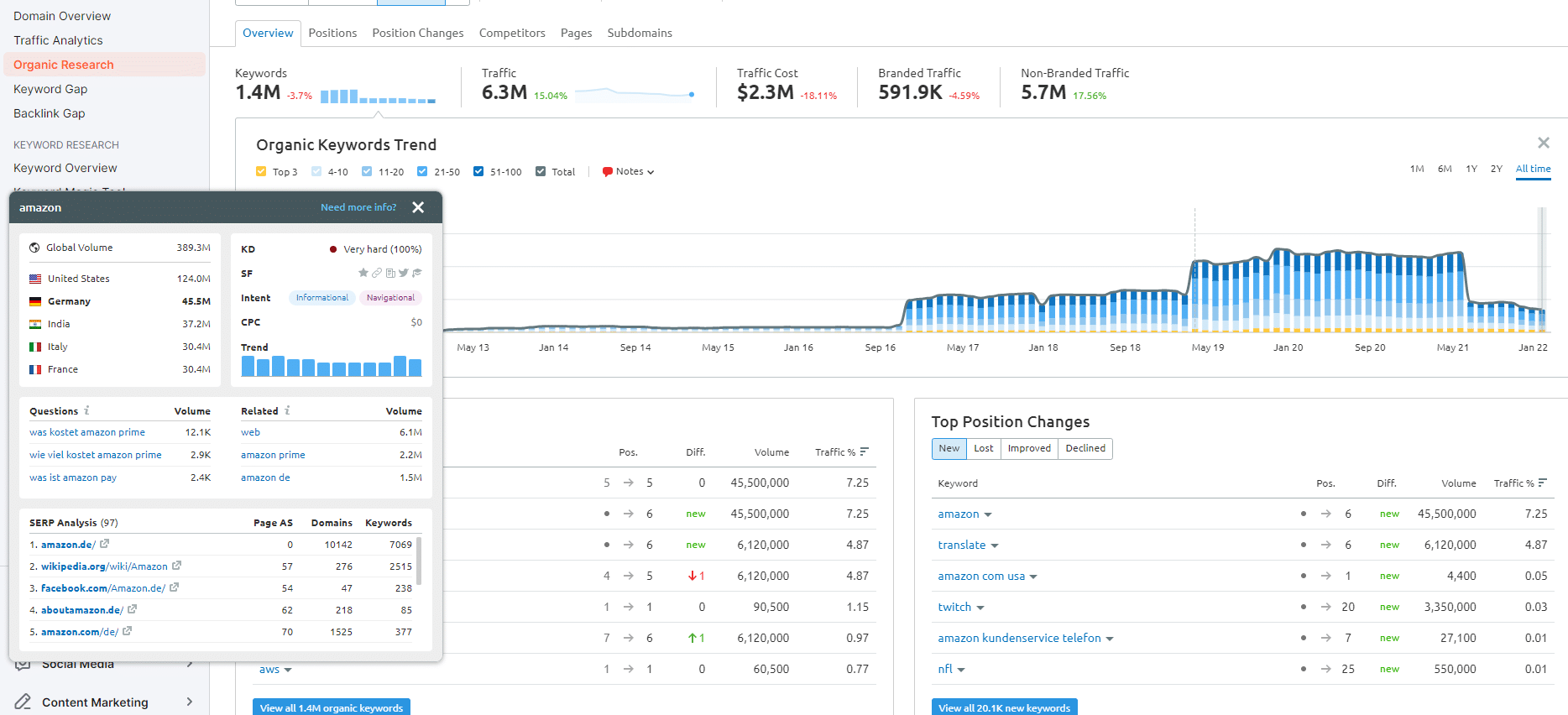Click the France flag icon
This screenshot has height=715, width=1568.
pos(35,369)
